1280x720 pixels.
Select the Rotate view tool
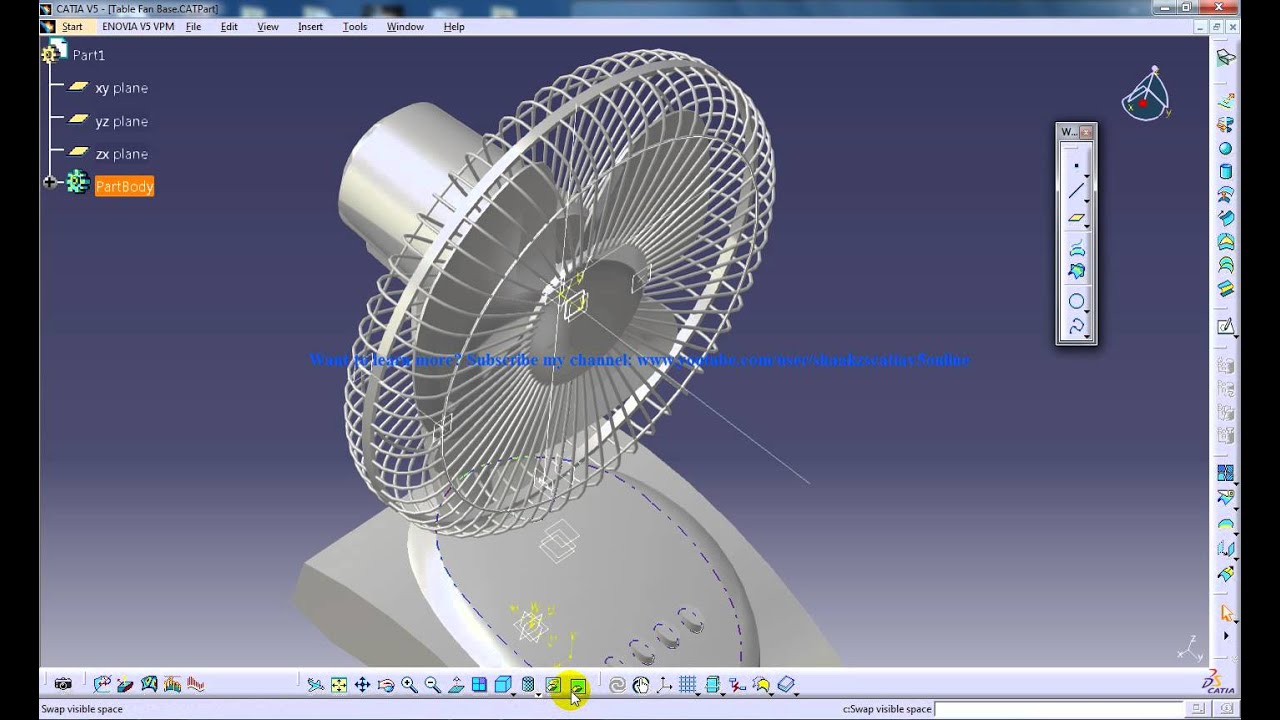coord(386,685)
